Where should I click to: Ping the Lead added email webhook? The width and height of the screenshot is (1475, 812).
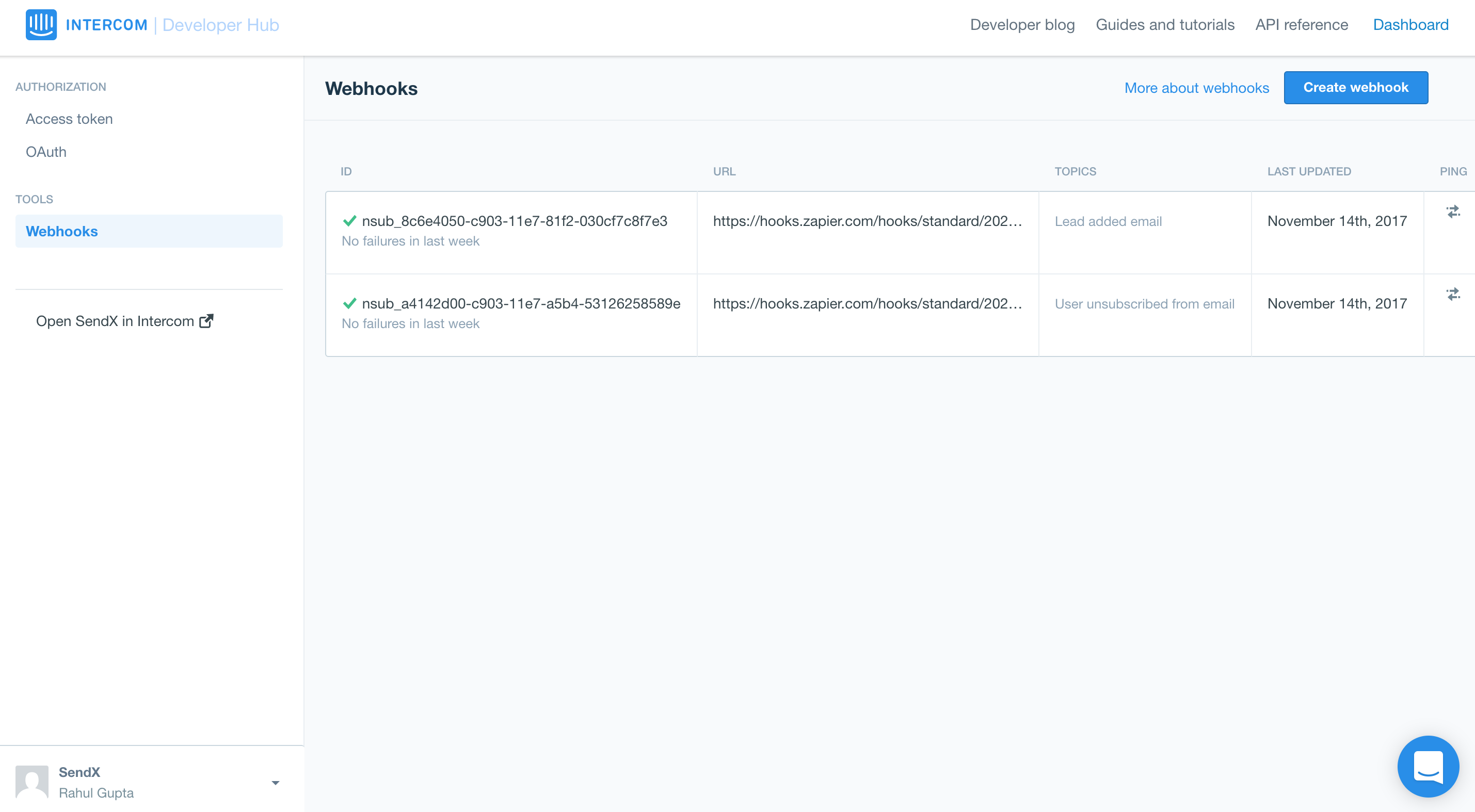(x=1453, y=212)
